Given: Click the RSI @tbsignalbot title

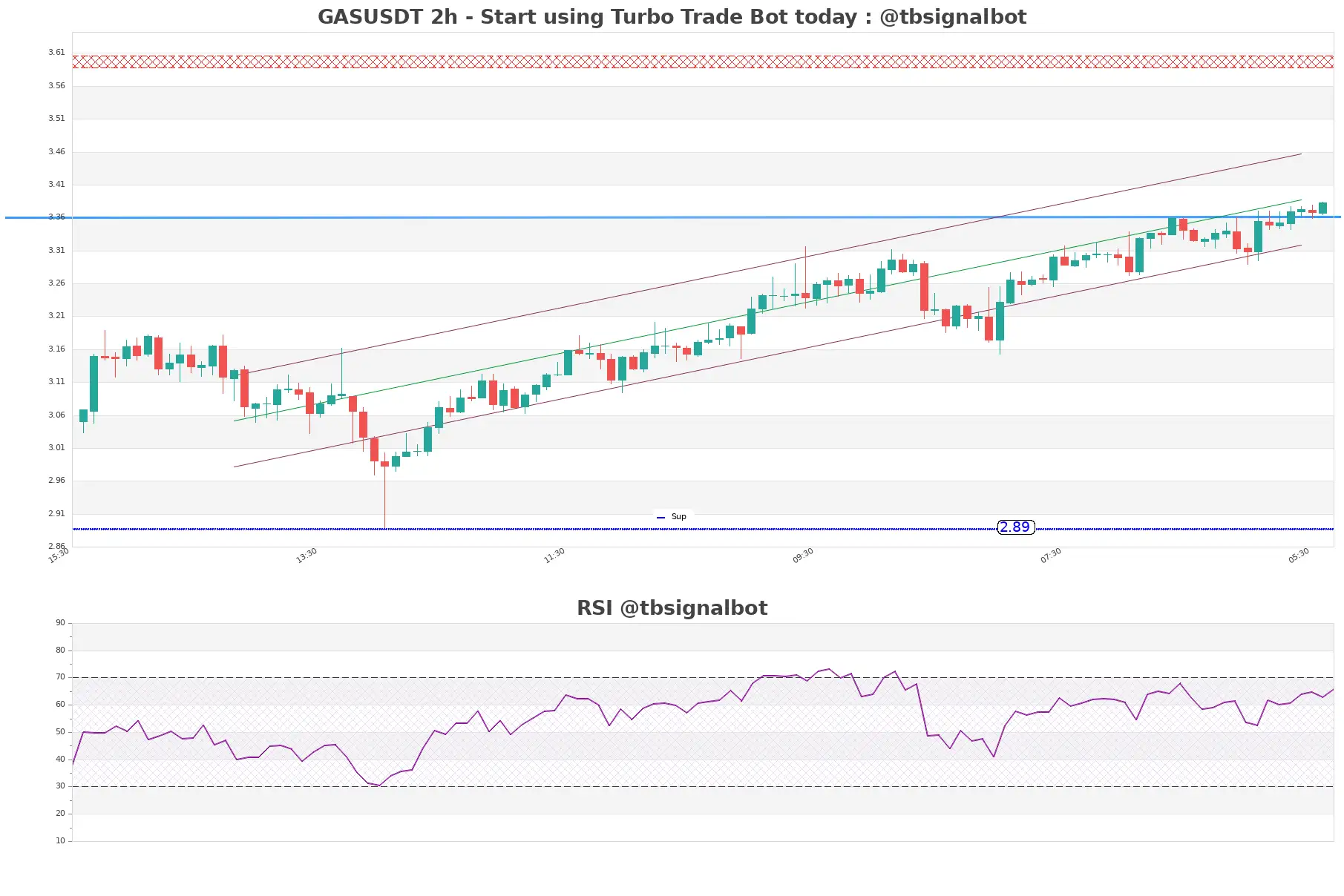Looking at the screenshot, I should (672, 608).
